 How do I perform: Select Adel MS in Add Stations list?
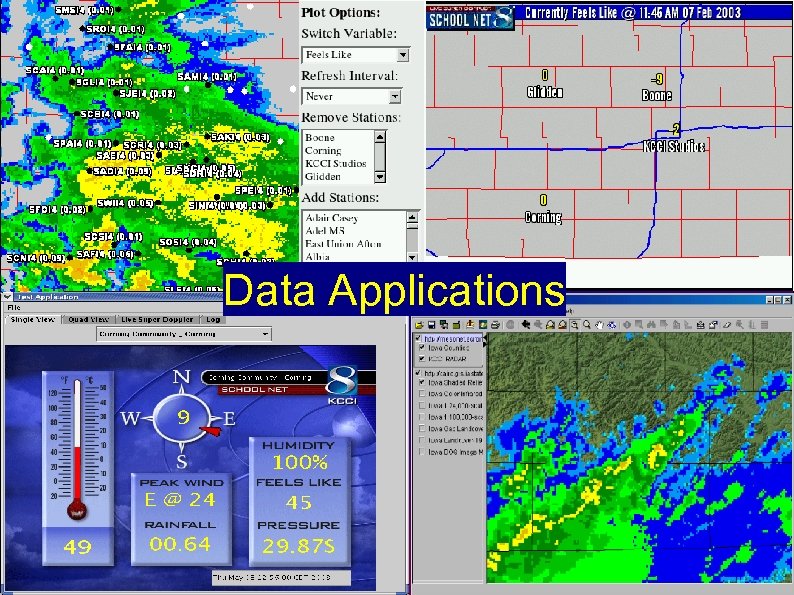point(325,230)
